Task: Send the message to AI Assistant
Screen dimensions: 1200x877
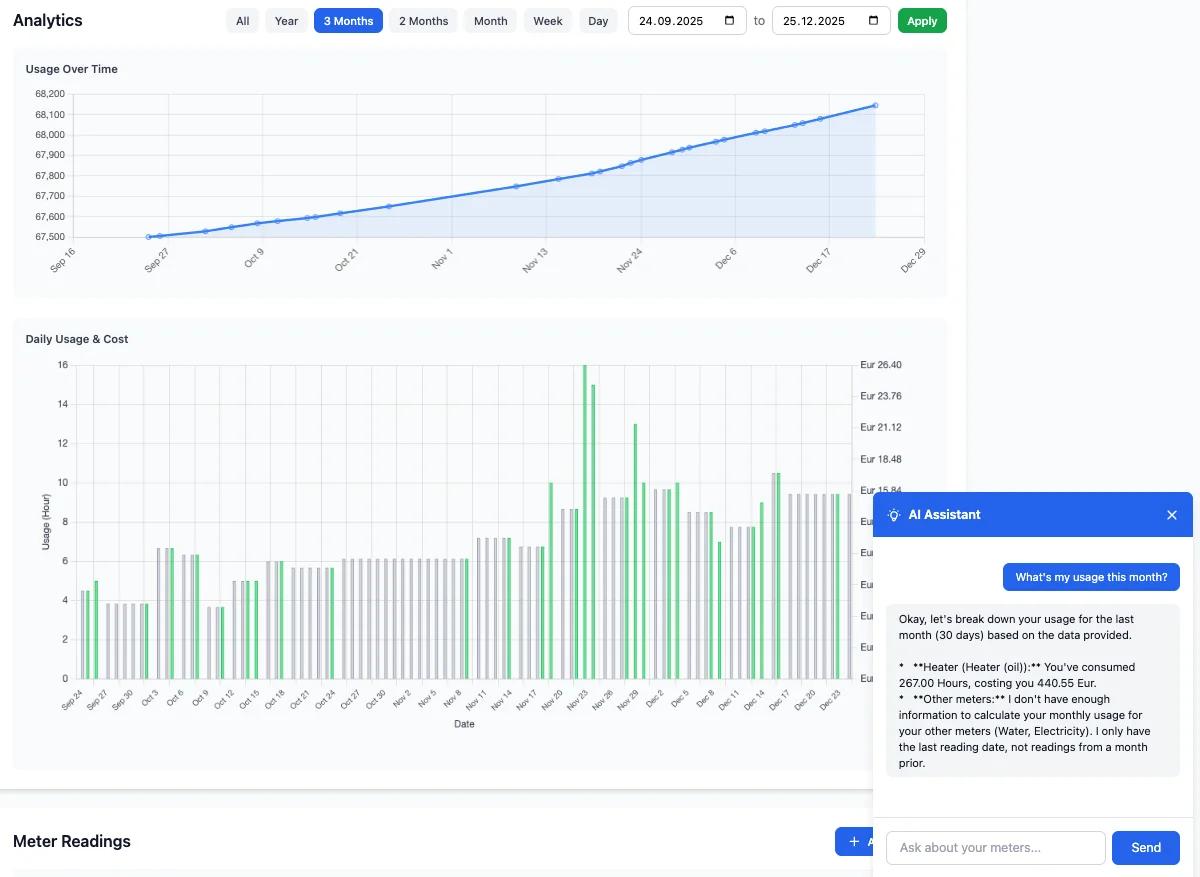Action: tap(1146, 848)
